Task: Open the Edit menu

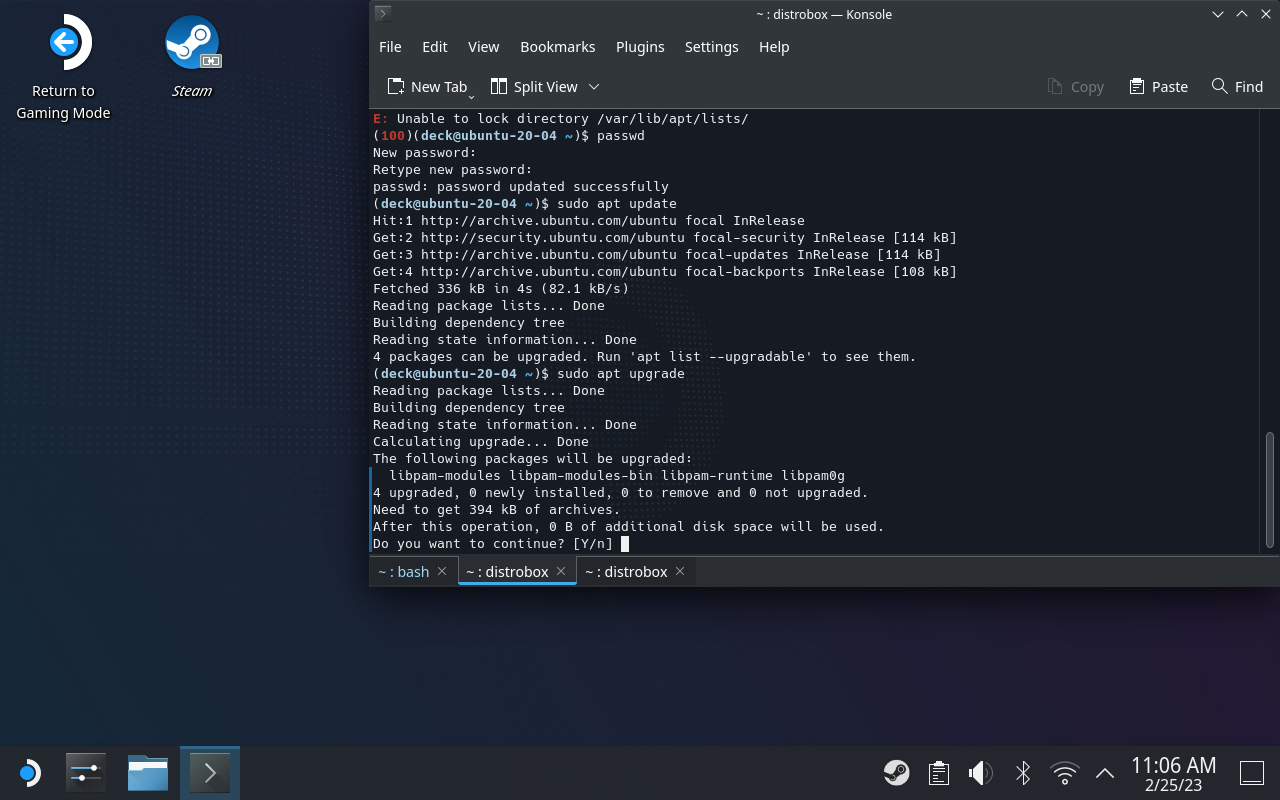Action: point(435,47)
